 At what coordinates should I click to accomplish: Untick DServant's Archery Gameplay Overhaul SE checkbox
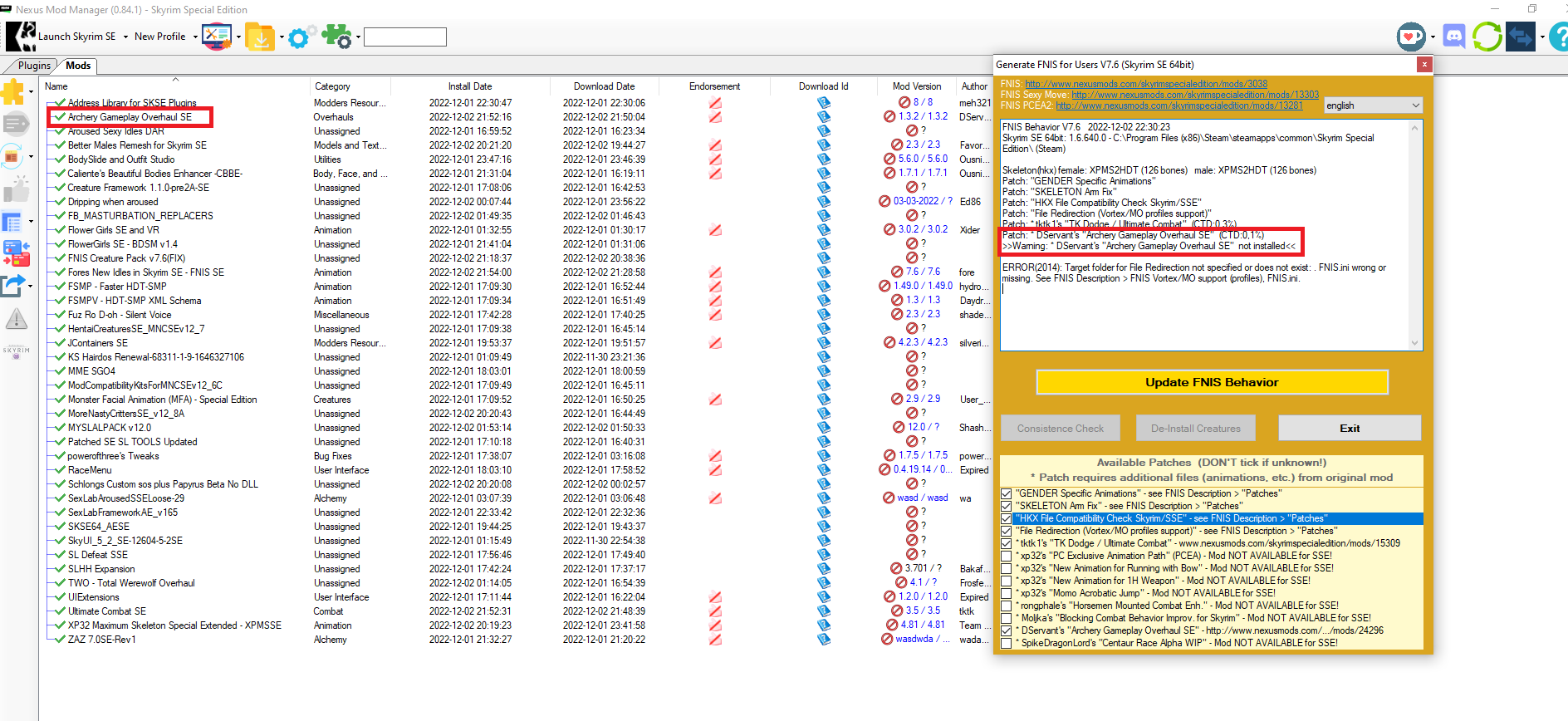pos(1007,630)
